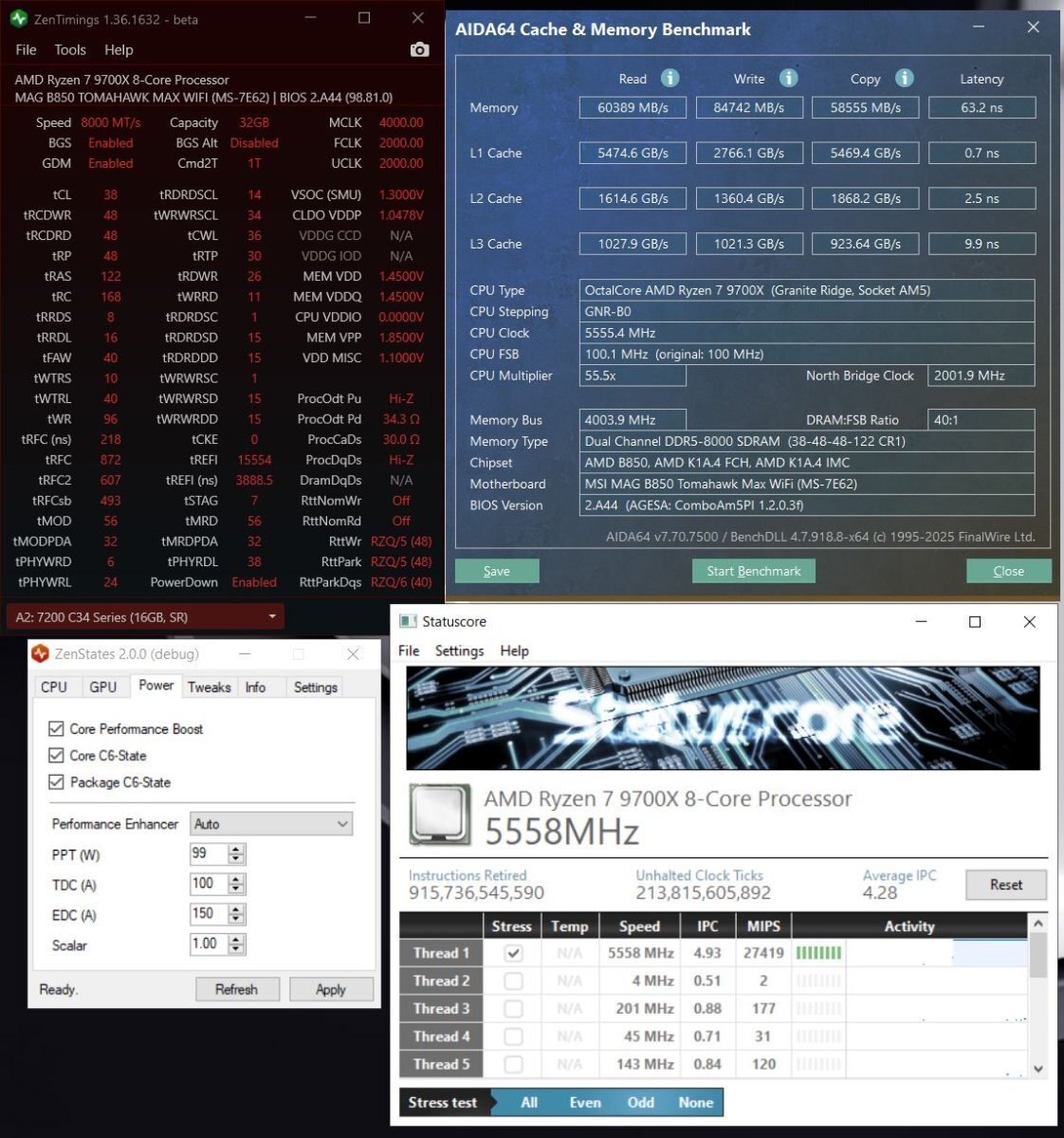The image size is (1064, 1138).
Task: Click the Speed column header in Statuscore
Action: pos(639,926)
